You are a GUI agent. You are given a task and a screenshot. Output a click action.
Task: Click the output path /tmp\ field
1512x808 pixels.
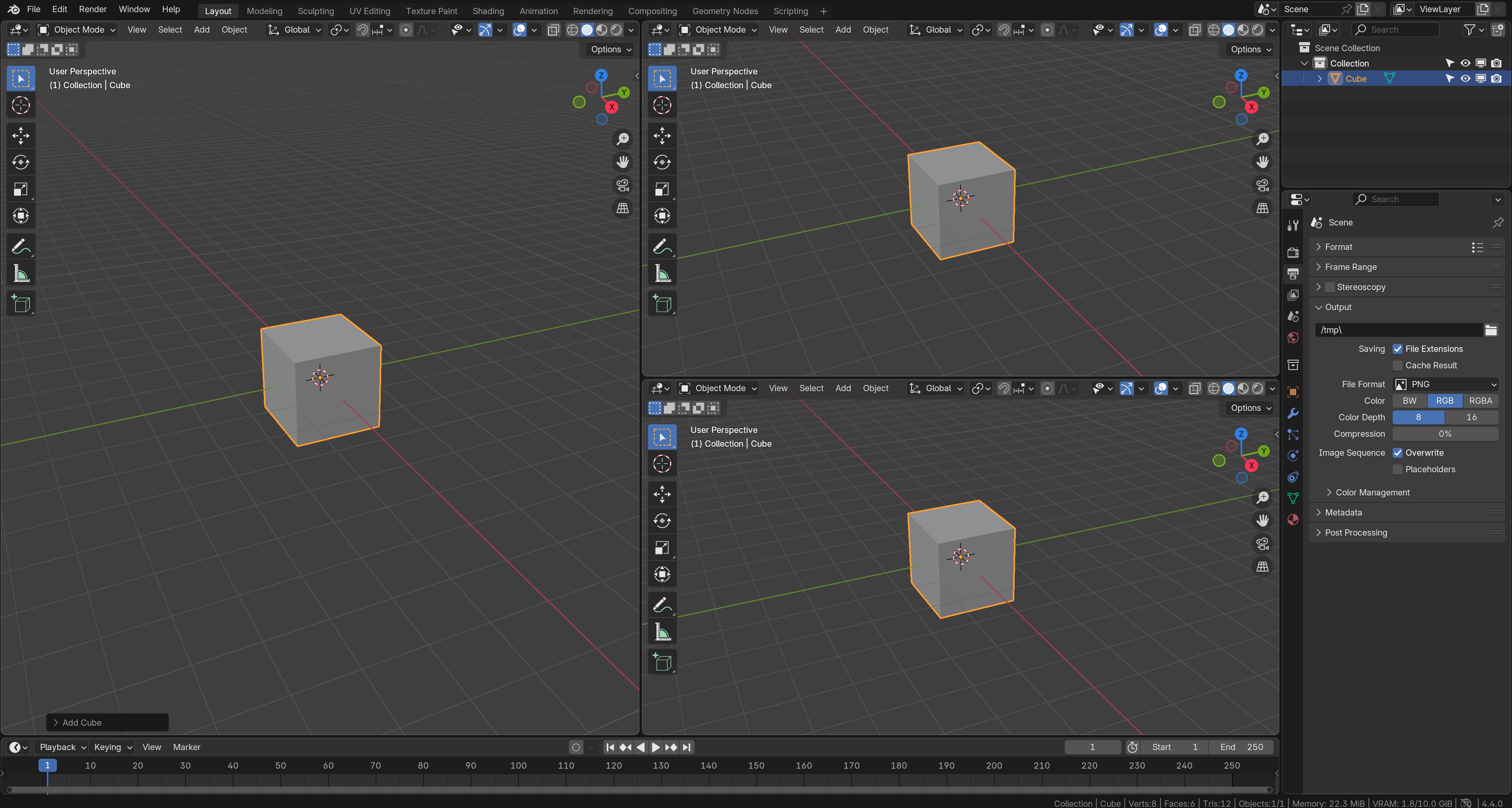(x=1399, y=330)
